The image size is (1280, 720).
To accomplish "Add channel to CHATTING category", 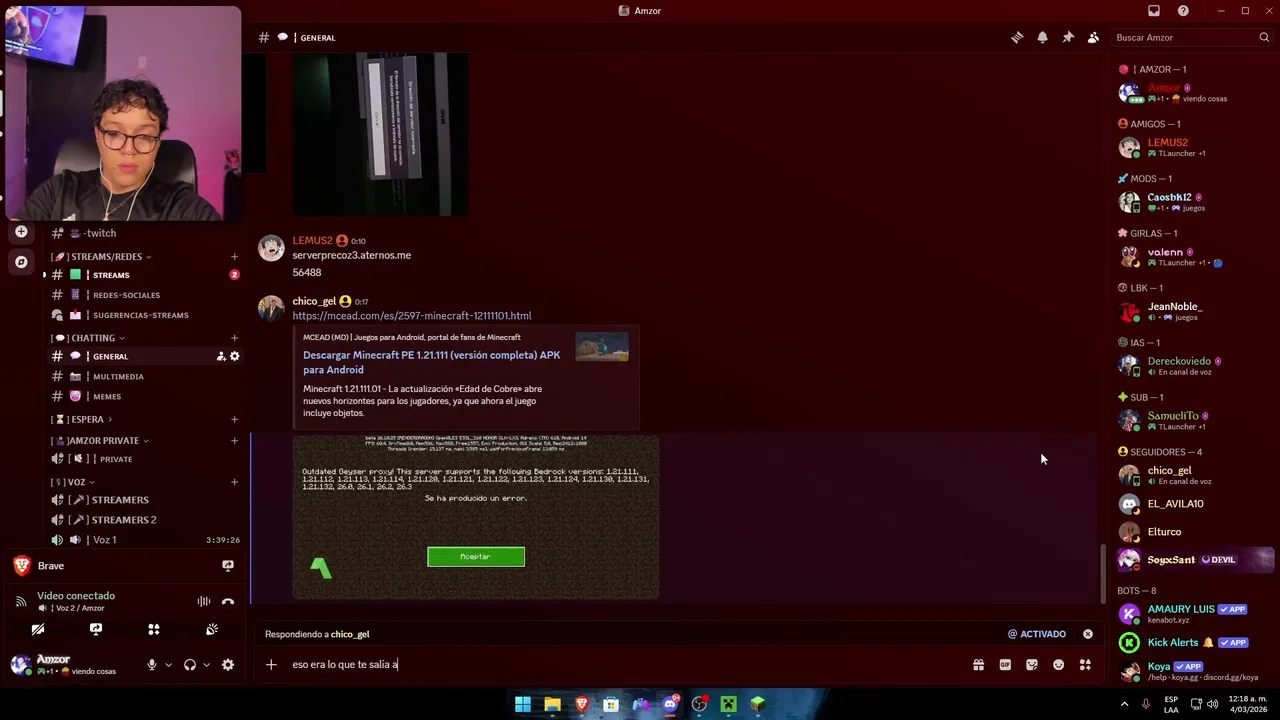I will [x=235, y=338].
